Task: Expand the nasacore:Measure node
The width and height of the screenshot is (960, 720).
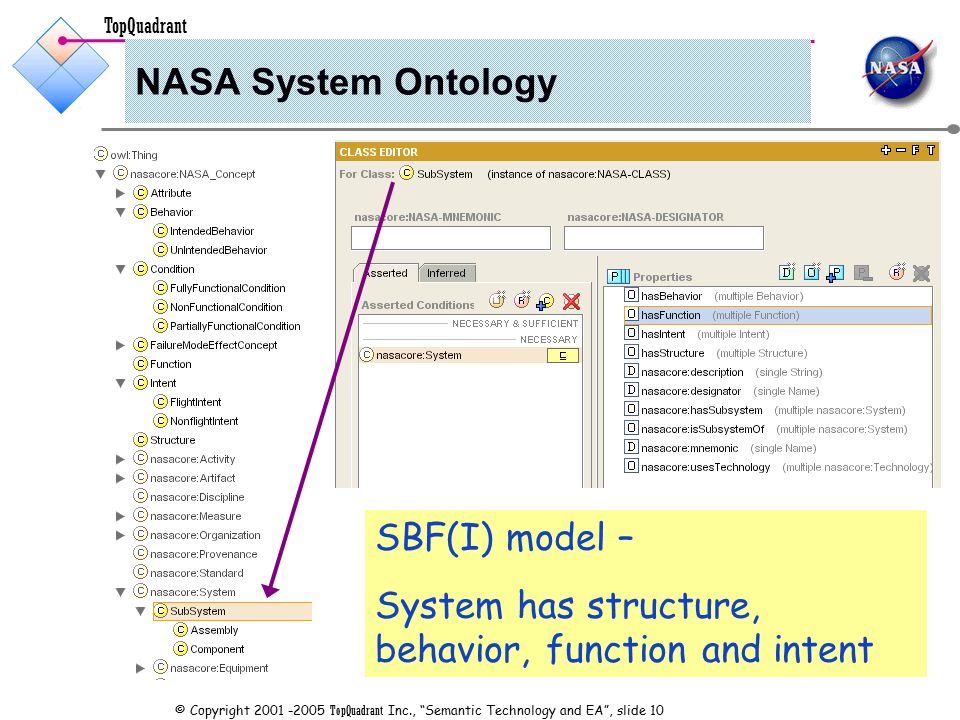Action: 121,516
